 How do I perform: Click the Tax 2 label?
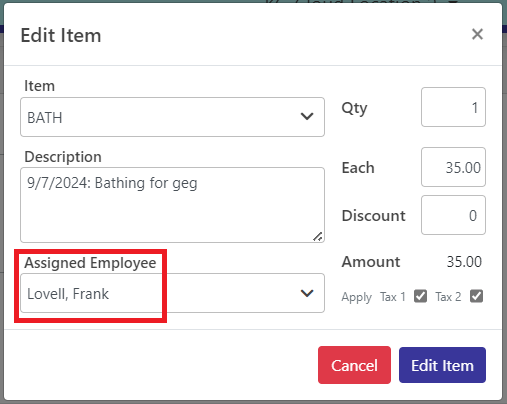448,297
